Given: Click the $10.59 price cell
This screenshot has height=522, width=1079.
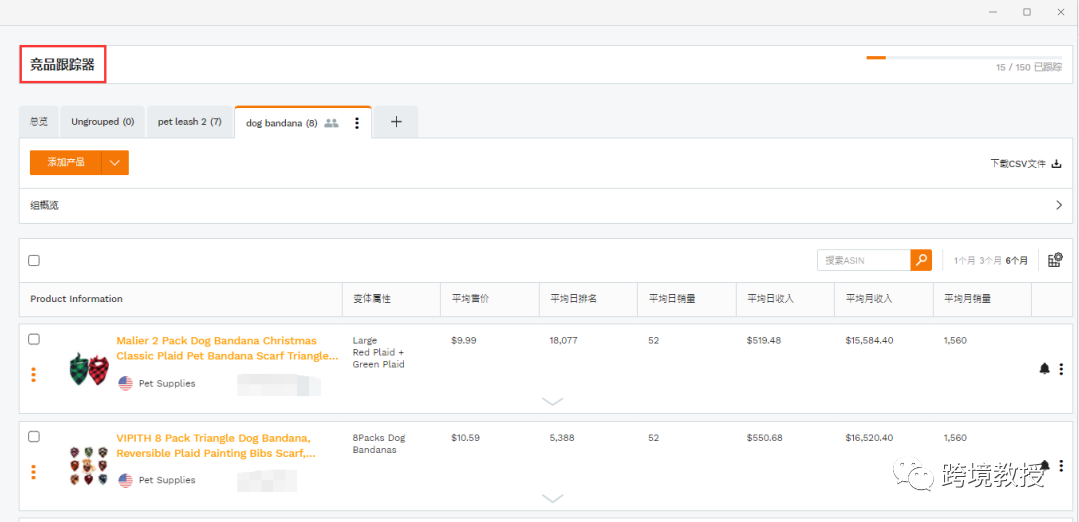Looking at the screenshot, I should click(466, 437).
